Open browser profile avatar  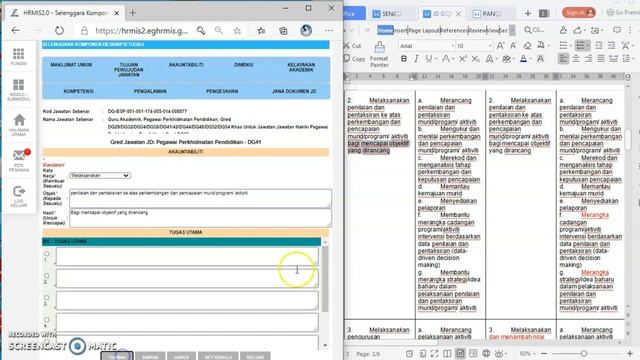[x=306, y=30]
